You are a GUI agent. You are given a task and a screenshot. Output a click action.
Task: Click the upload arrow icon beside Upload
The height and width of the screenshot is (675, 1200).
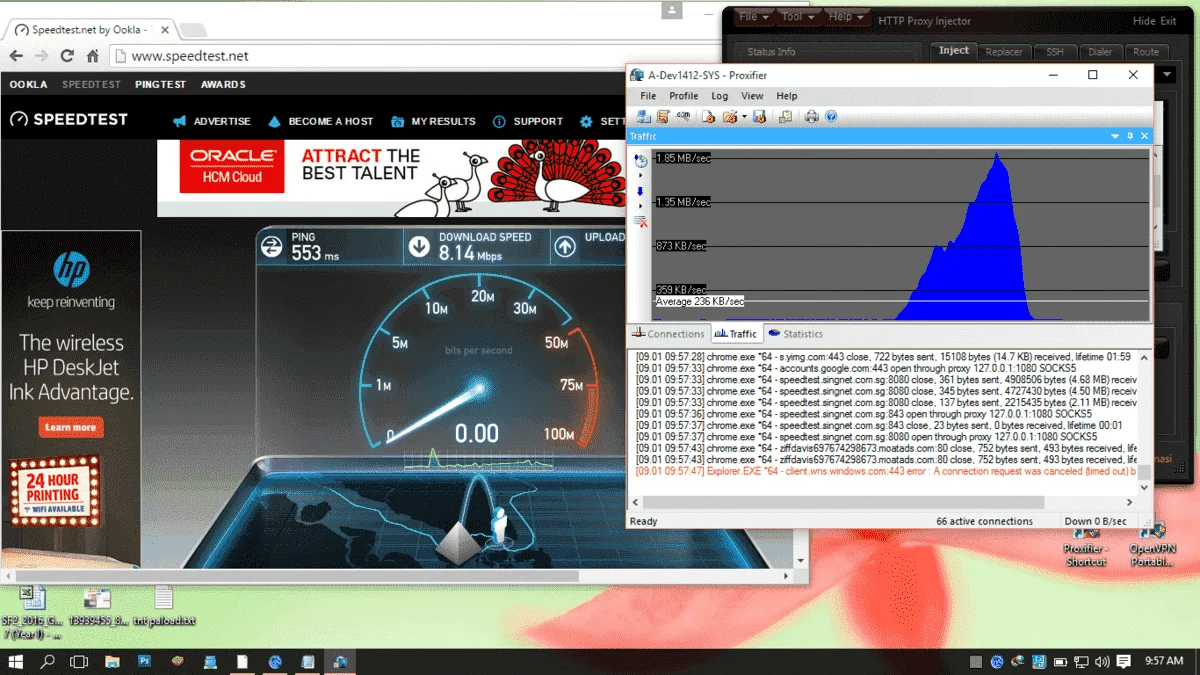[x=566, y=246]
